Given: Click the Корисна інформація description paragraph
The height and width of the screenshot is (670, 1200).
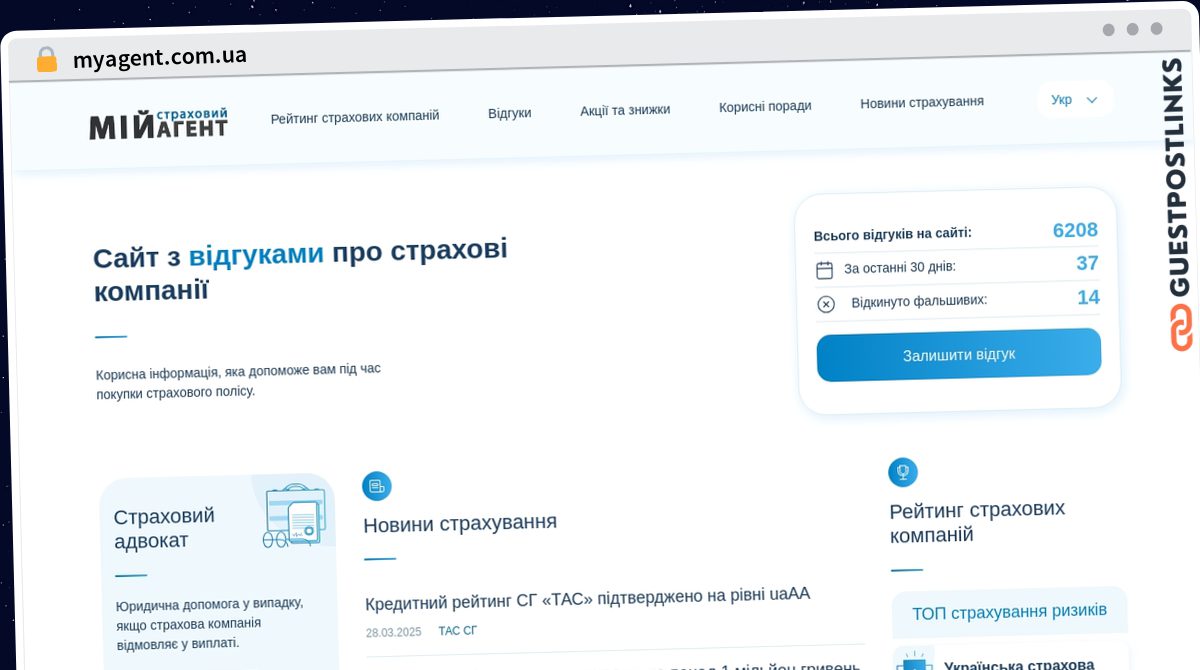Looking at the screenshot, I should pos(238,380).
